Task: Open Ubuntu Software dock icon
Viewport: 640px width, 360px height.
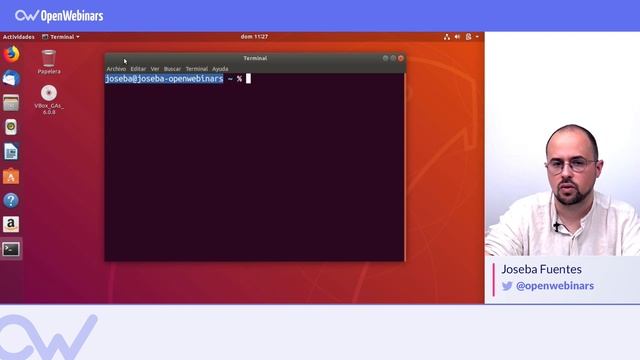Action: coord(11,176)
